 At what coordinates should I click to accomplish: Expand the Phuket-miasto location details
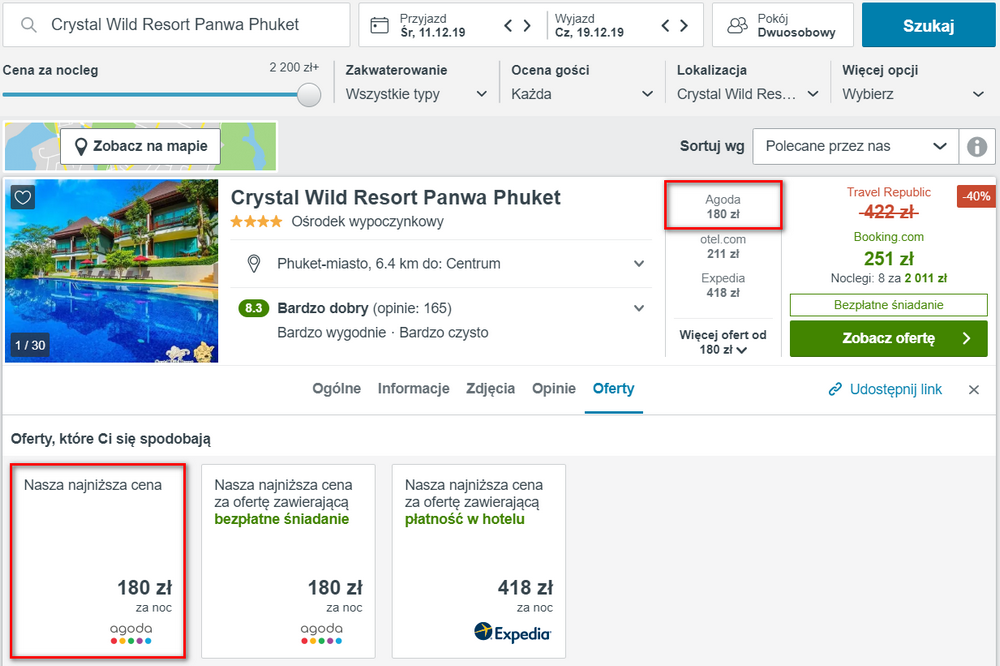tap(639, 263)
